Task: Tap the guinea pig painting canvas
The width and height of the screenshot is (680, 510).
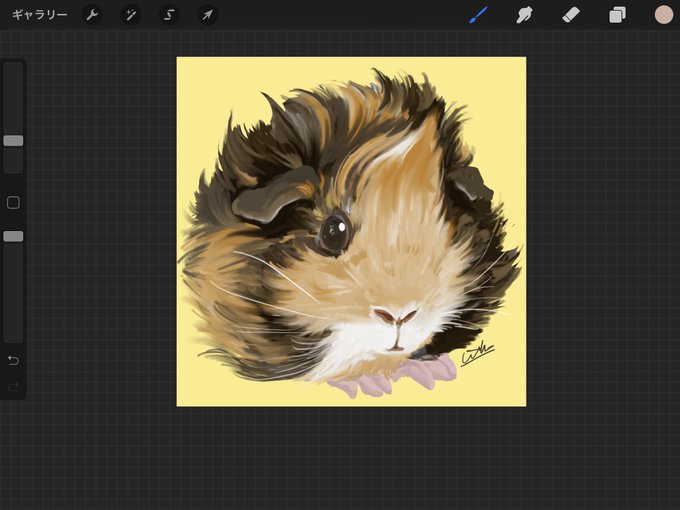Action: pos(351,232)
